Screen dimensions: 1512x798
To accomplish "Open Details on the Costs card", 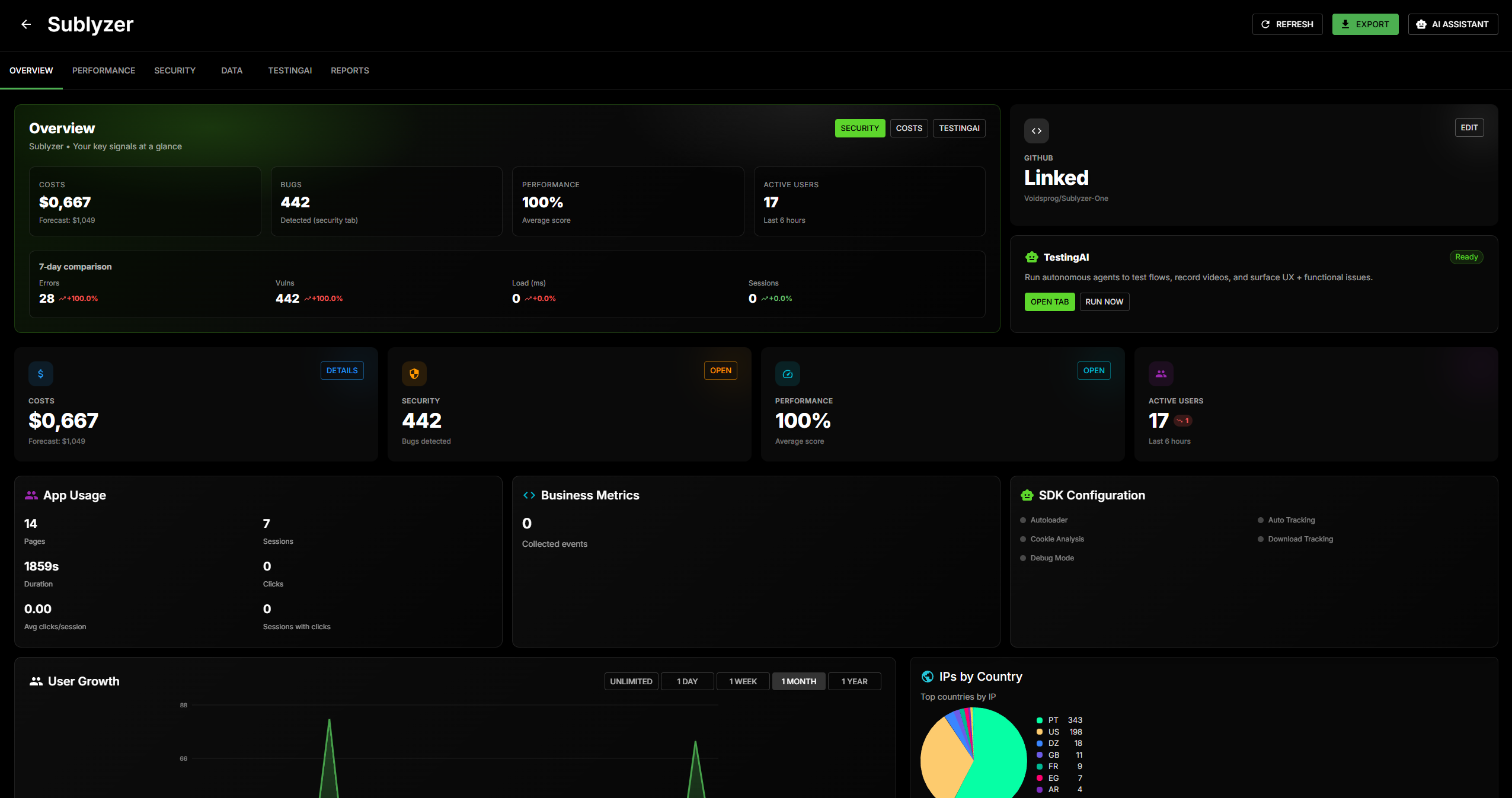I will click(342, 370).
